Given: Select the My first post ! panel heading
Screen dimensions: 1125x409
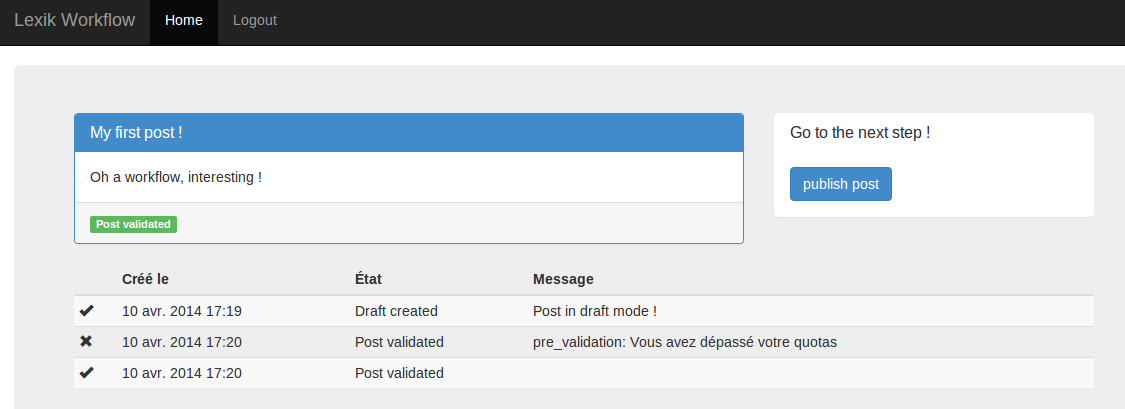Looking at the screenshot, I should [409, 133].
